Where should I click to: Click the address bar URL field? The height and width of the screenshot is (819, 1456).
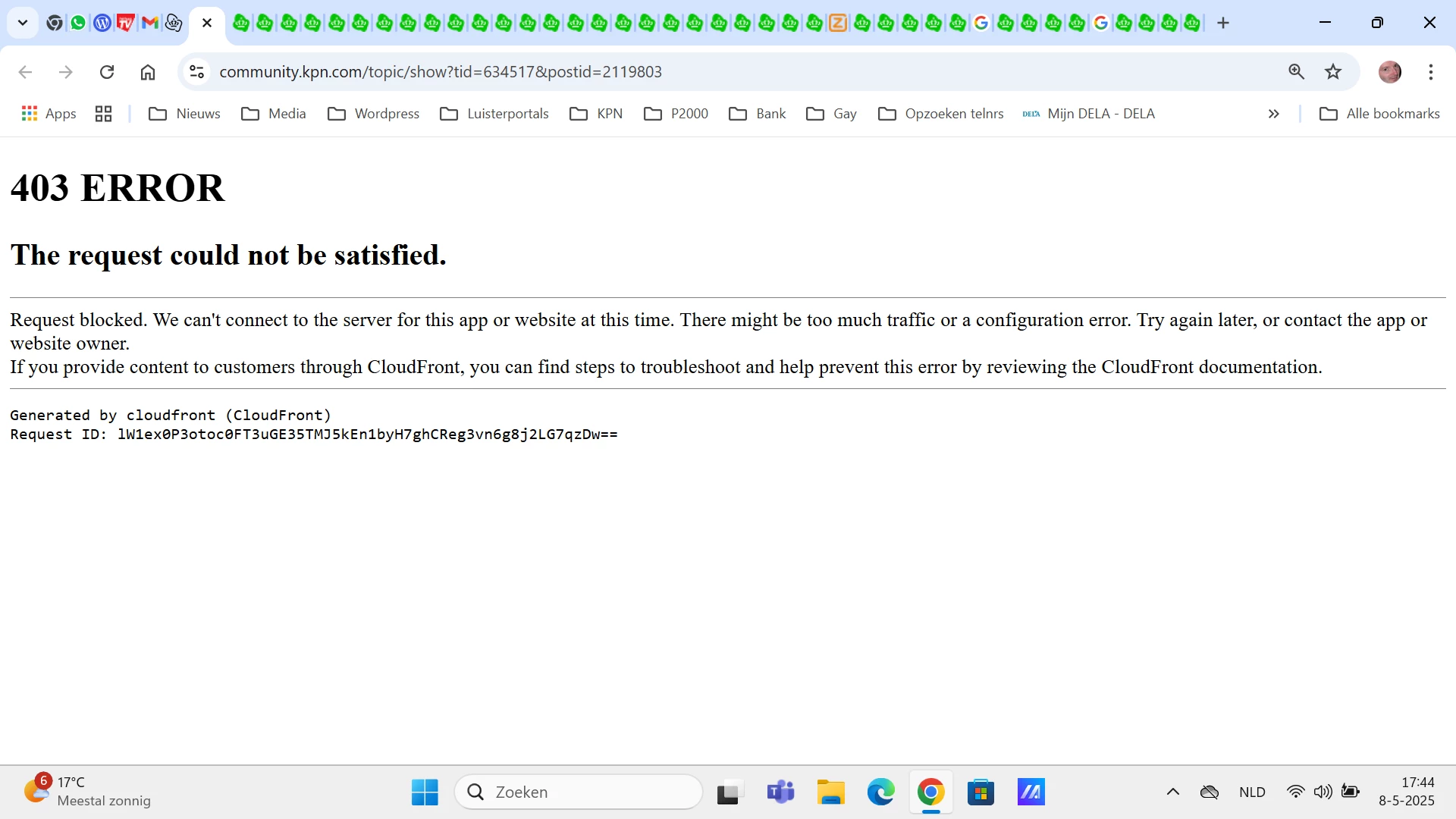682,72
